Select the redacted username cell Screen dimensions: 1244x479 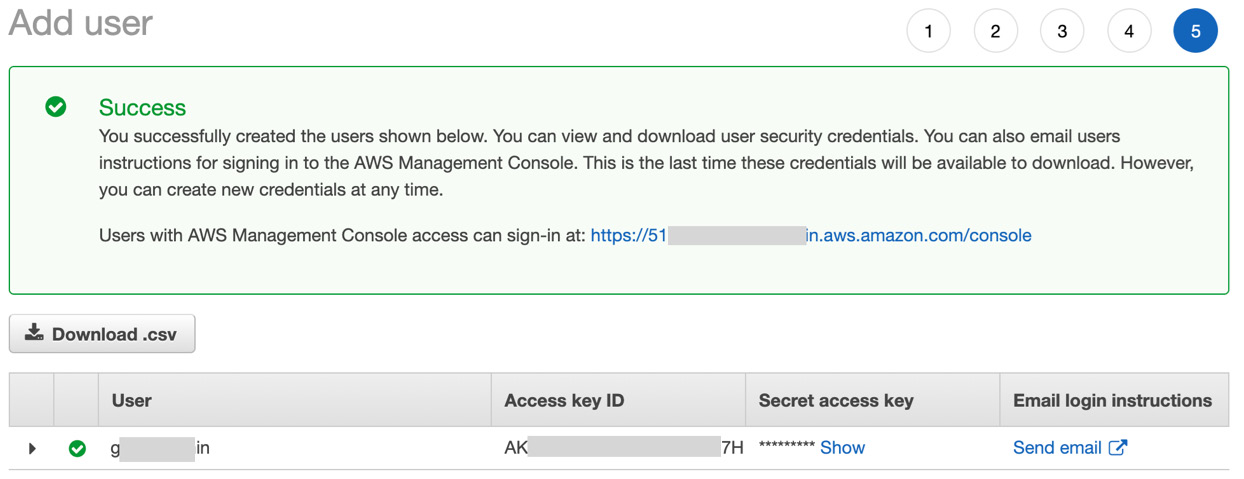tap(160, 448)
